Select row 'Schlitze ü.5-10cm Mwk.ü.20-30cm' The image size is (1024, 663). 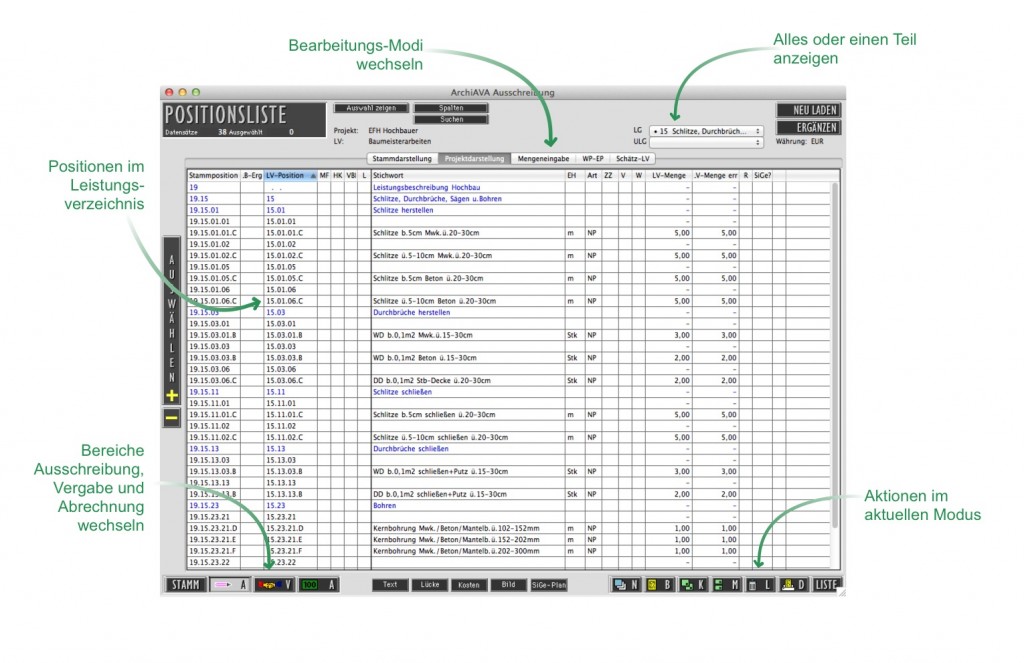508,255
